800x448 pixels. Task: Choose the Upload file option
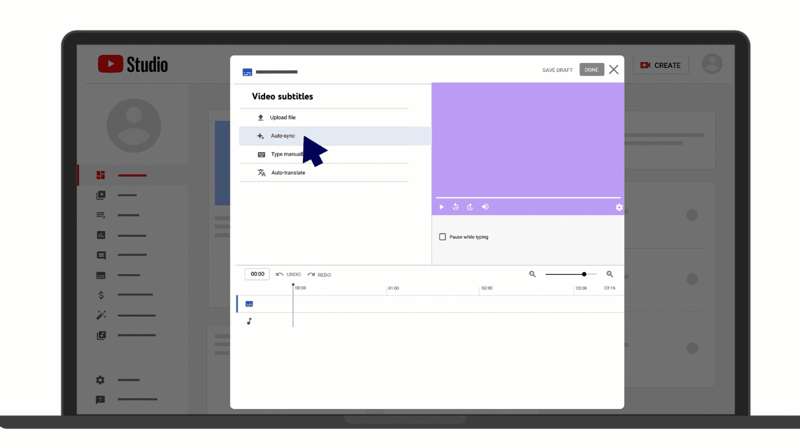282,118
